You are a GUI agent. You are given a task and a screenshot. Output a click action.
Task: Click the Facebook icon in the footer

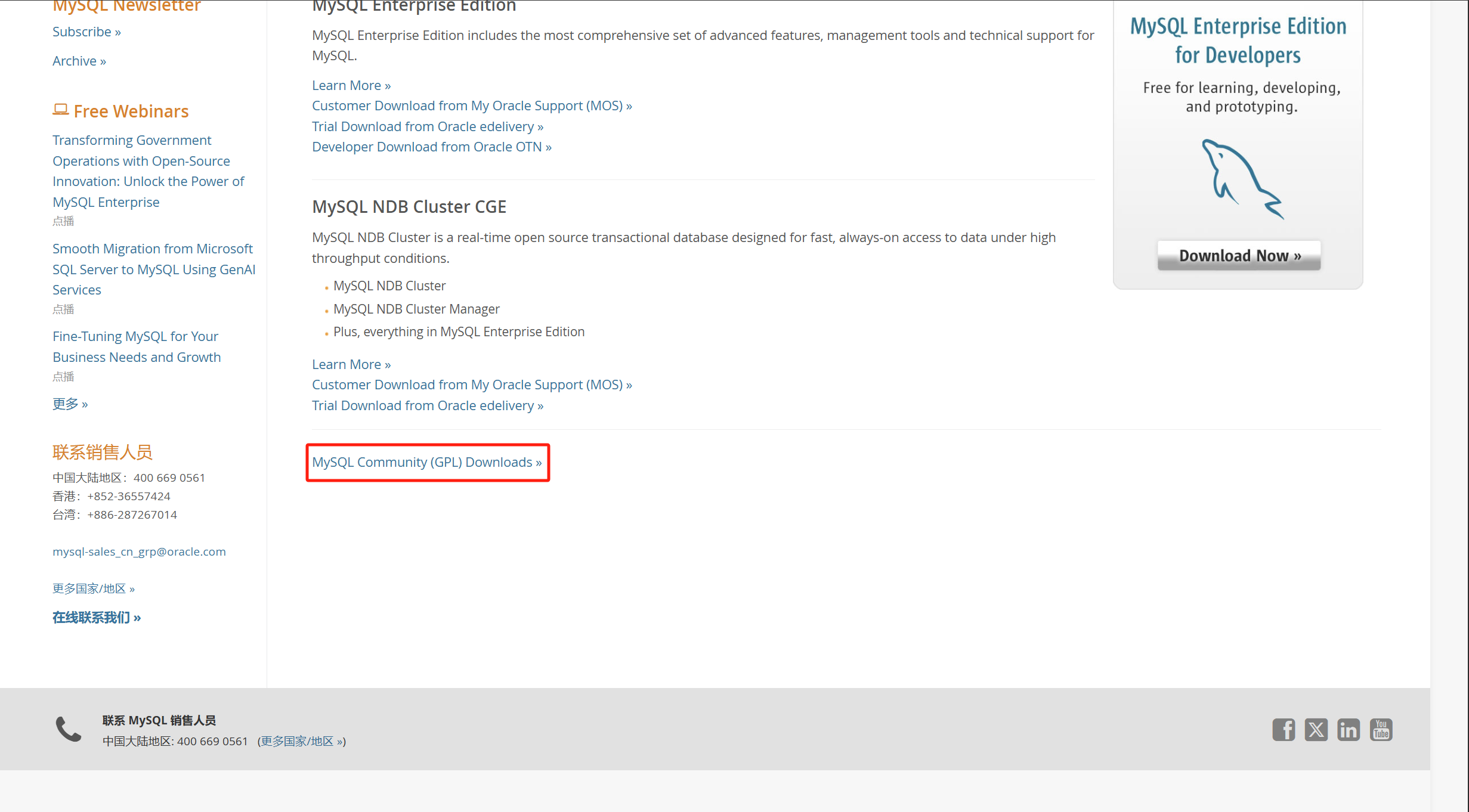[x=1284, y=729]
